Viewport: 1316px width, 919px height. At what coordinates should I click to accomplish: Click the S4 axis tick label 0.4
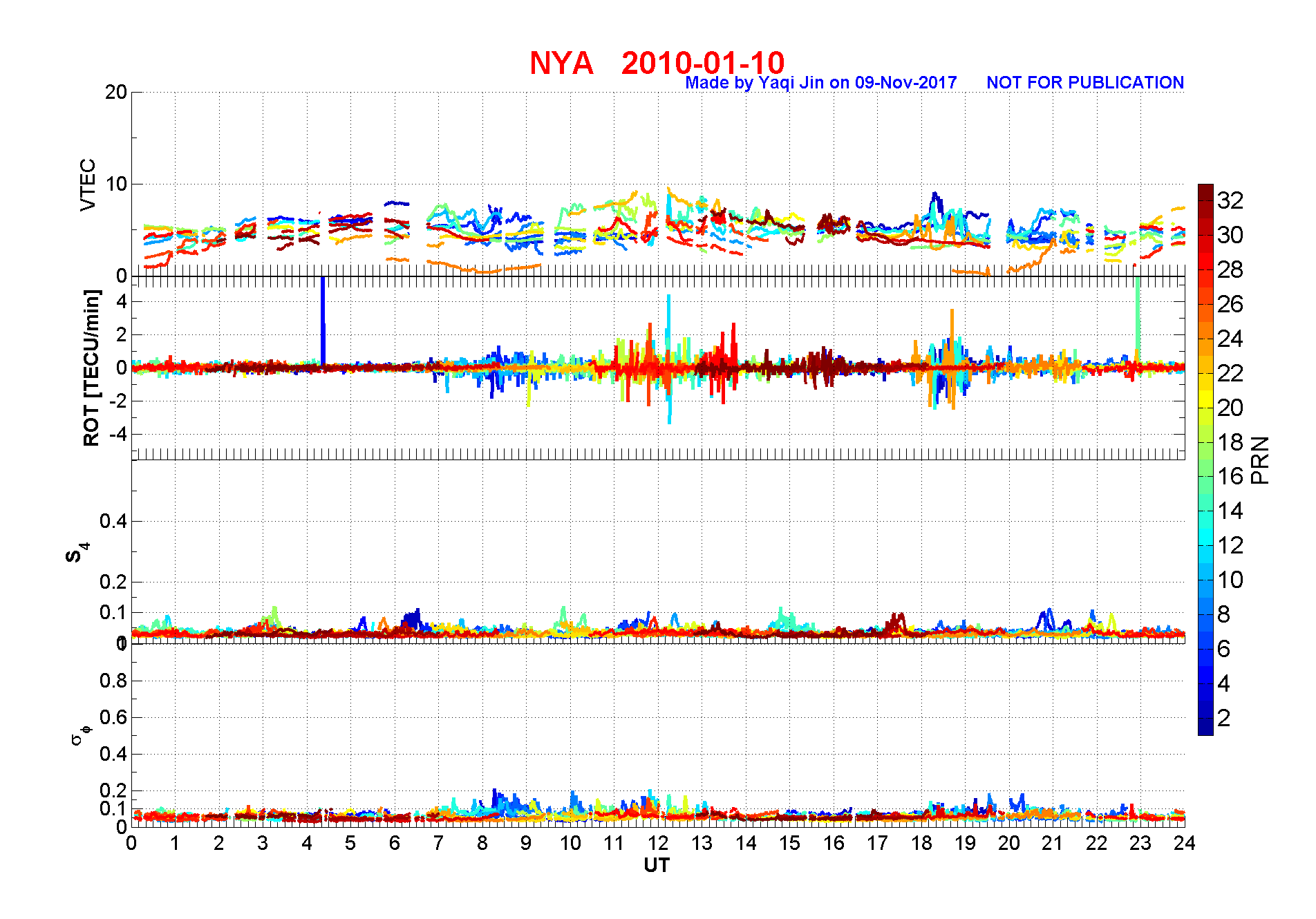pos(113,521)
